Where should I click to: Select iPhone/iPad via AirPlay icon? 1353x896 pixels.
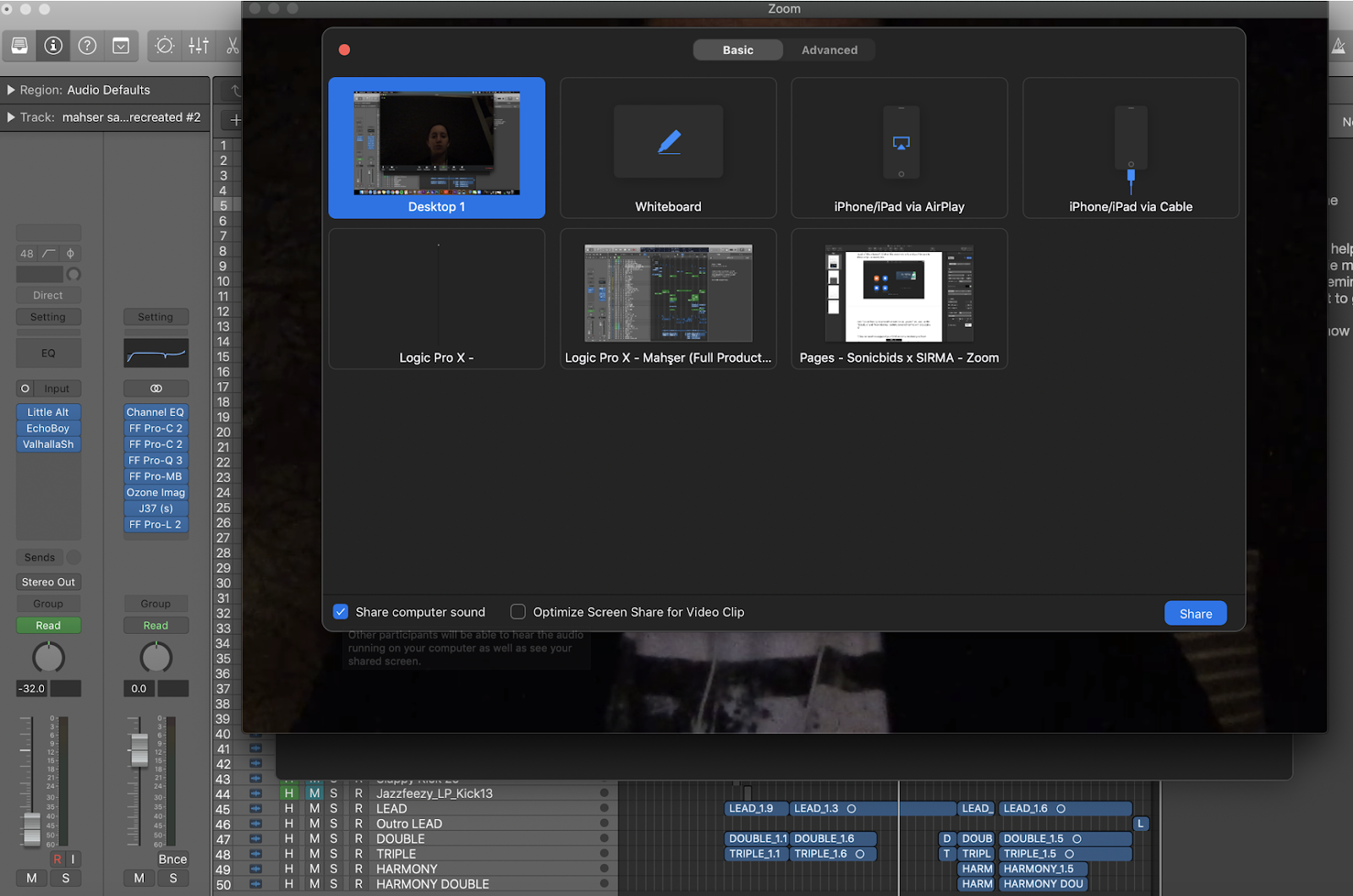pos(901,142)
